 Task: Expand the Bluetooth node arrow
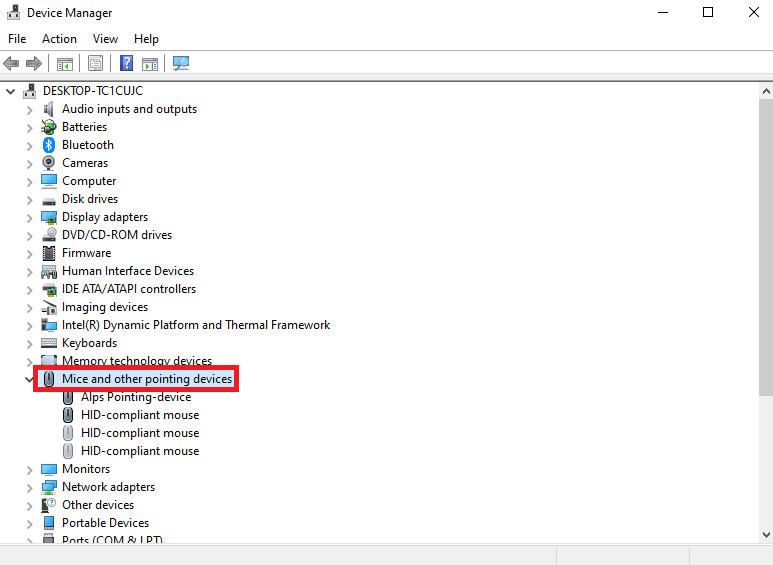coord(30,145)
